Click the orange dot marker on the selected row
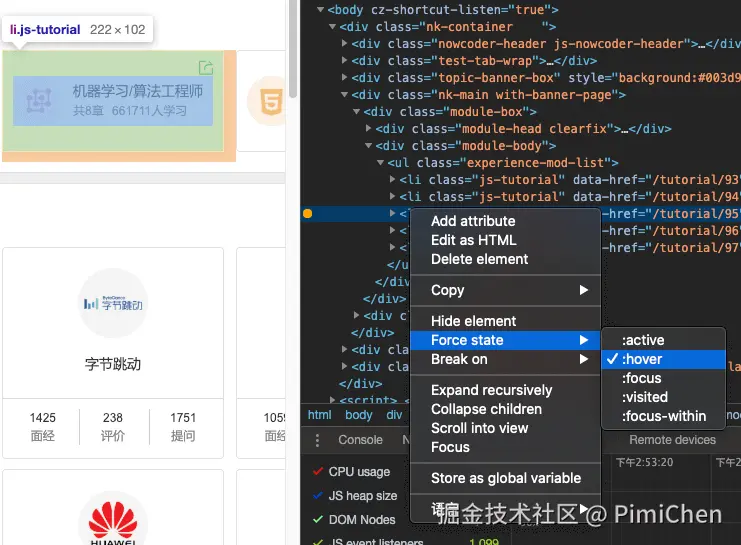The image size is (741, 545). [307, 214]
